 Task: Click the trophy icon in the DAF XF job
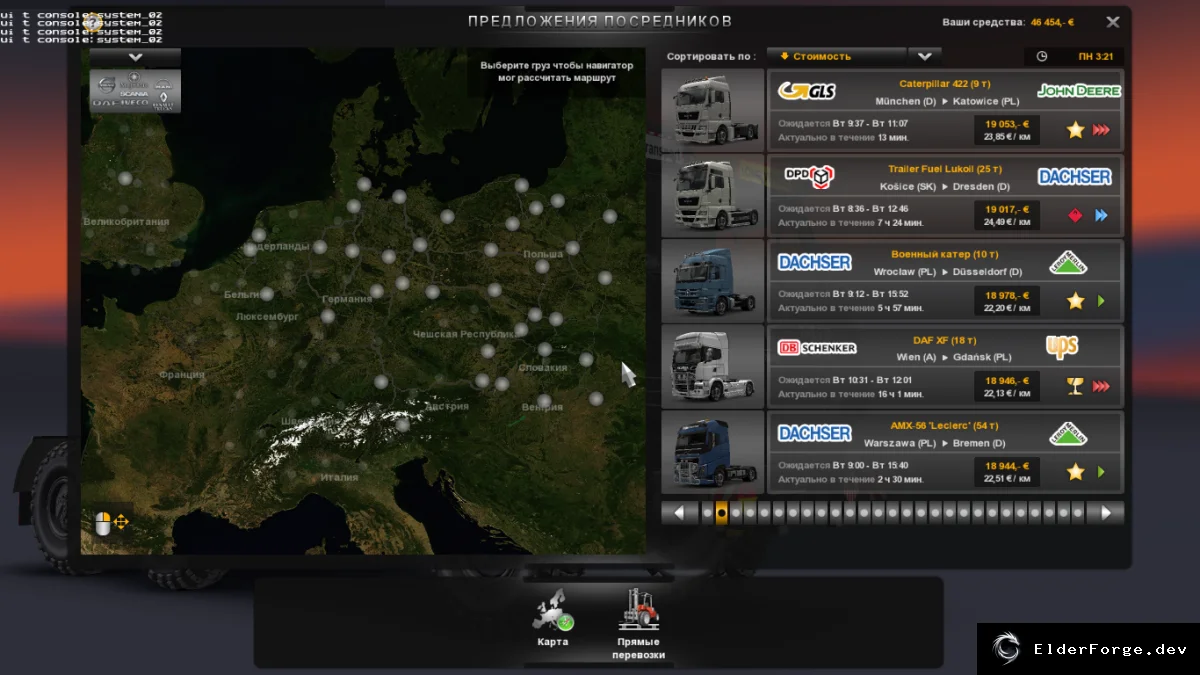(1075, 386)
